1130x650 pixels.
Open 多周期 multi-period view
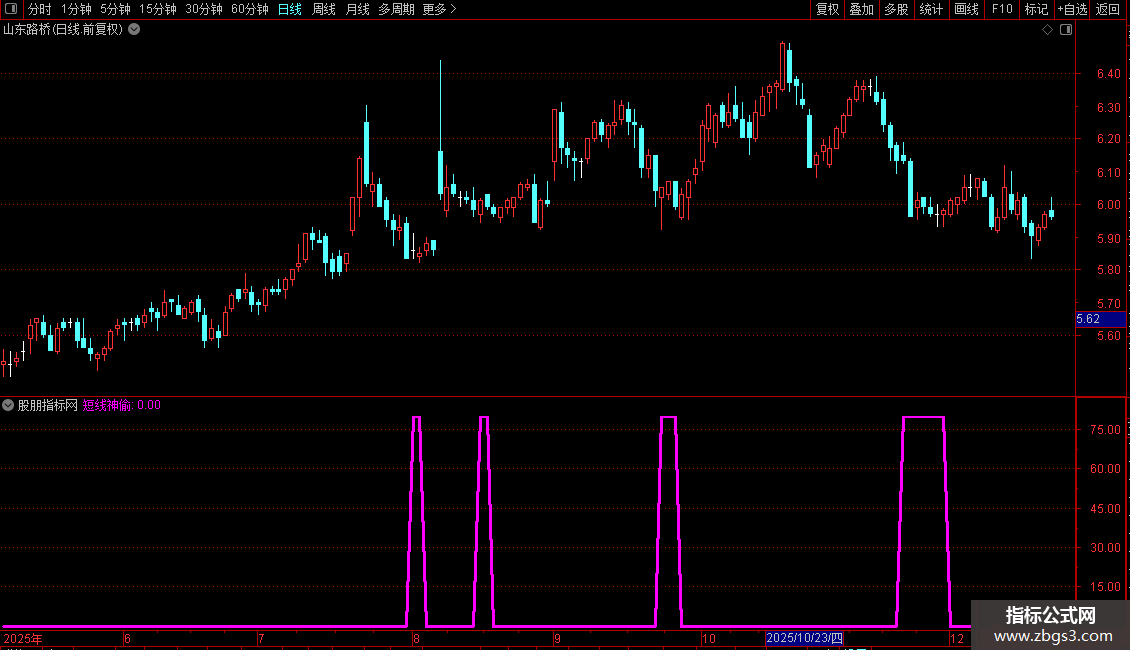click(396, 9)
